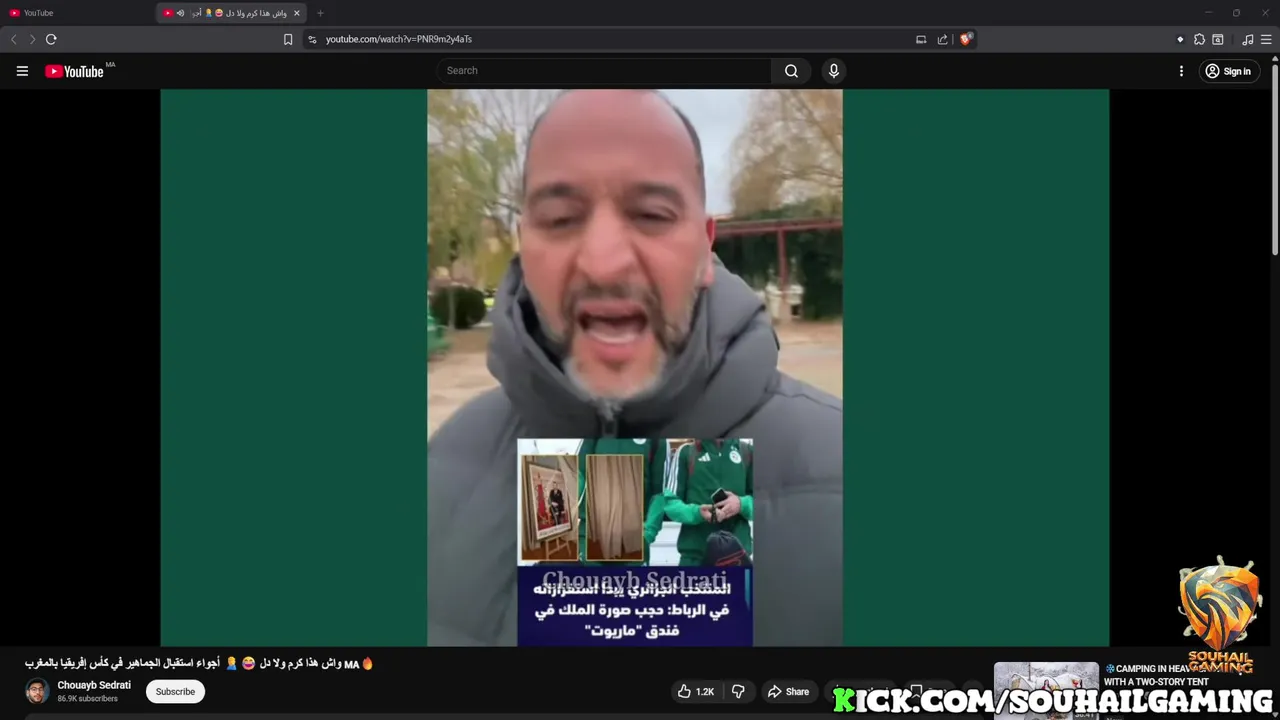The height and width of the screenshot is (720, 1280).
Task: Open the YouTube guide hamburger menu
Action: 22,71
